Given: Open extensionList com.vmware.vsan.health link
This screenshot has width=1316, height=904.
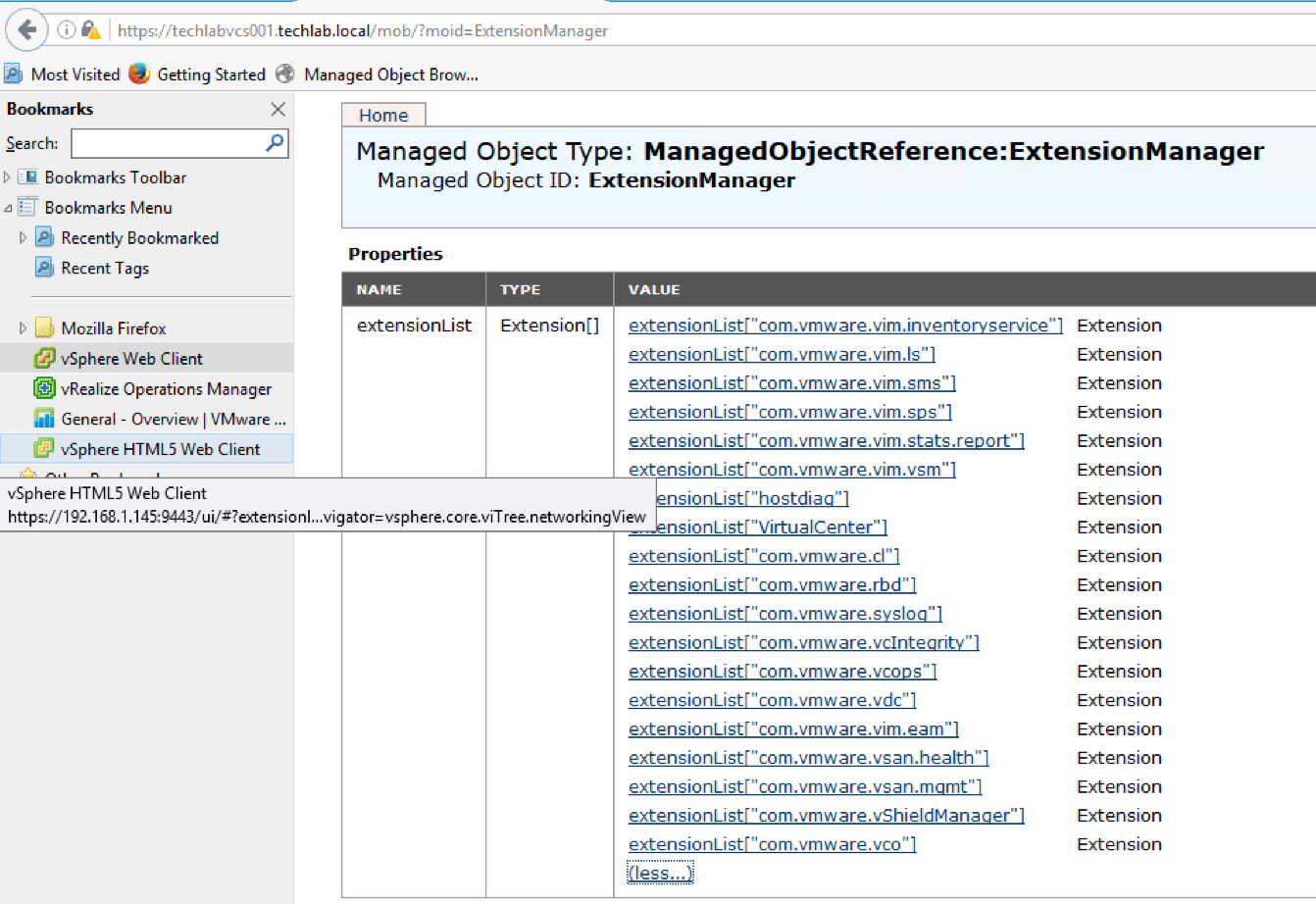Looking at the screenshot, I should point(809,758).
